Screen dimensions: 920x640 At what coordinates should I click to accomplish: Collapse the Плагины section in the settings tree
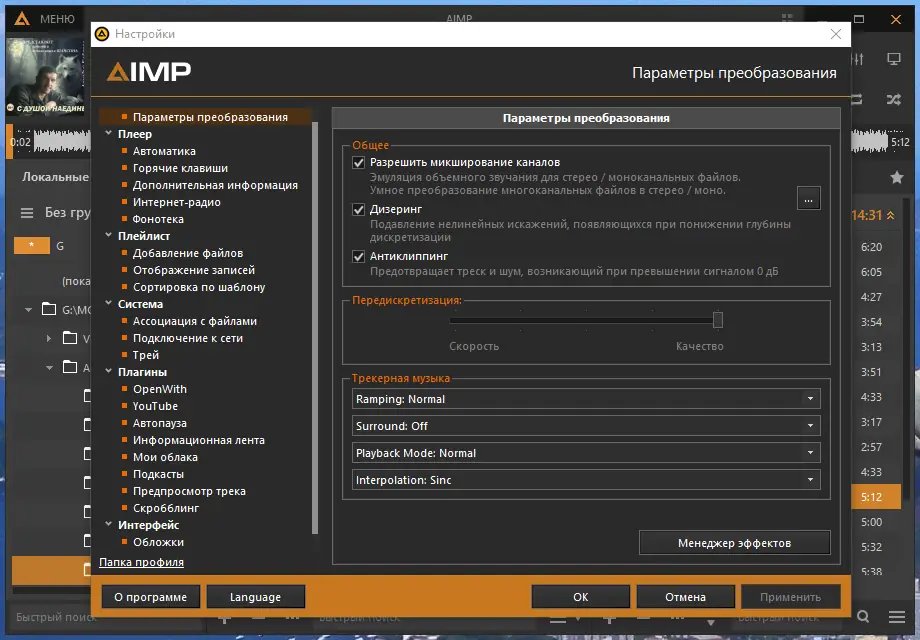tap(110, 371)
